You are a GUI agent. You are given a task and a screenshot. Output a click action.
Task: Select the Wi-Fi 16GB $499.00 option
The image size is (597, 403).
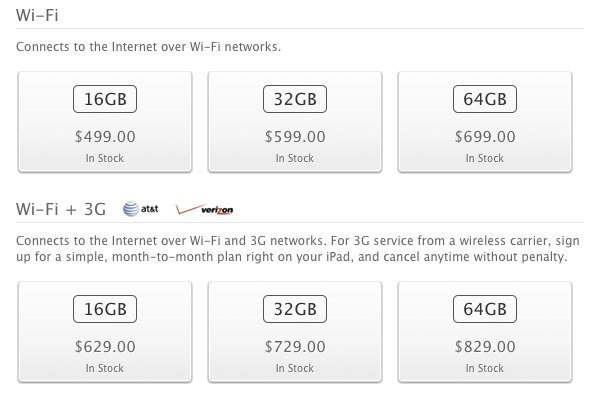coord(105,122)
